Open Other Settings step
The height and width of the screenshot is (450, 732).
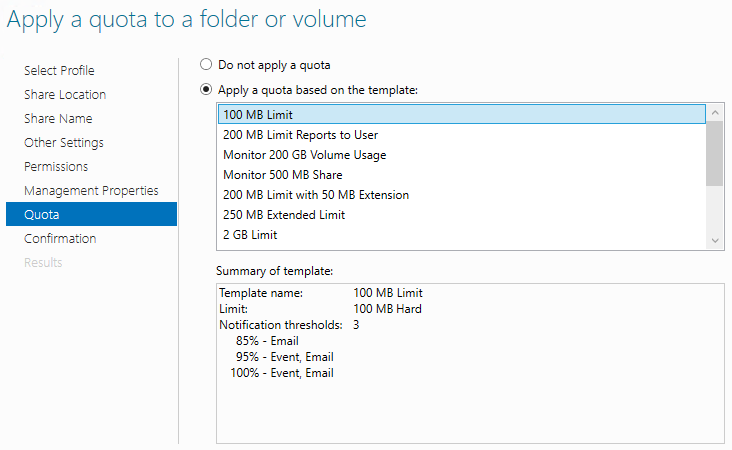pyautogui.click(x=64, y=143)
